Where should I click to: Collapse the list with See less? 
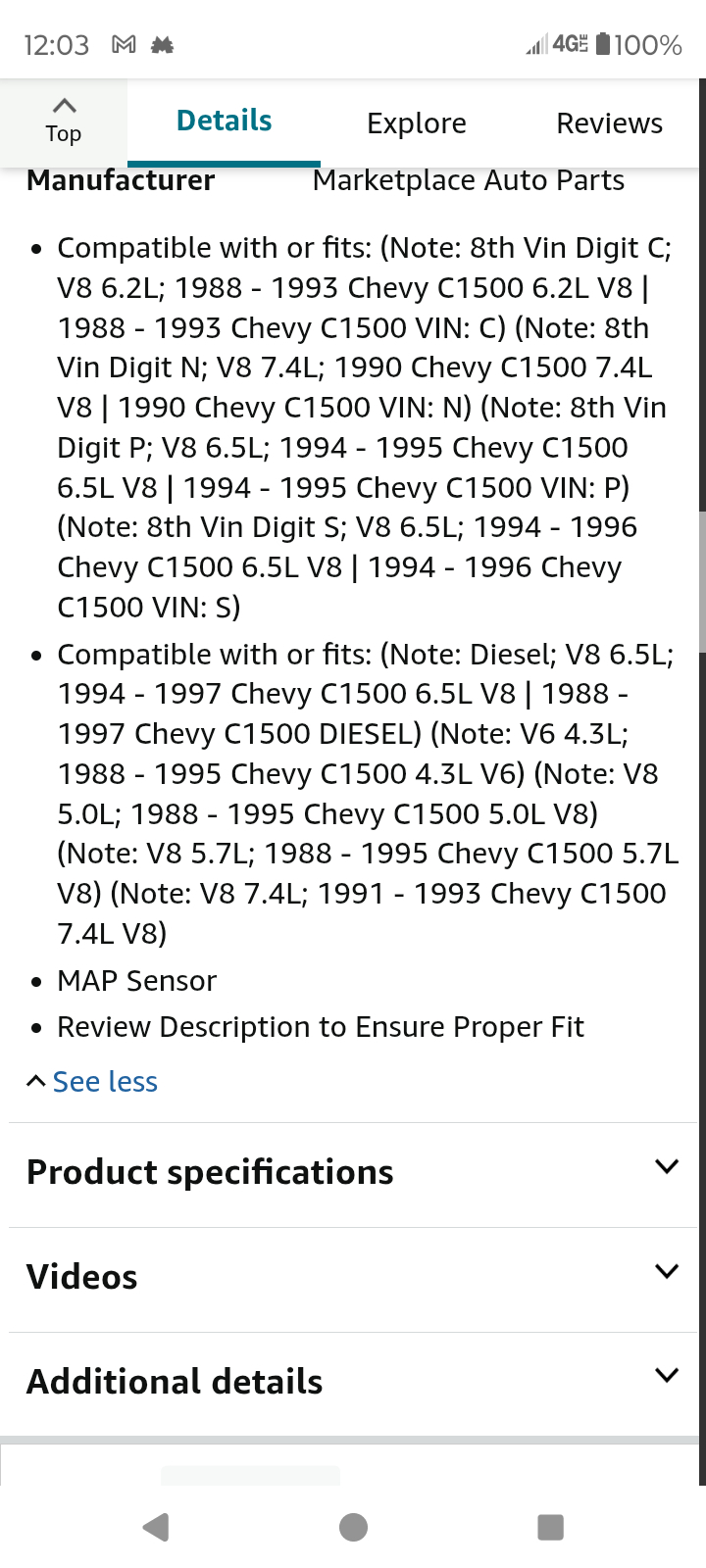[x=104, y=1082]
